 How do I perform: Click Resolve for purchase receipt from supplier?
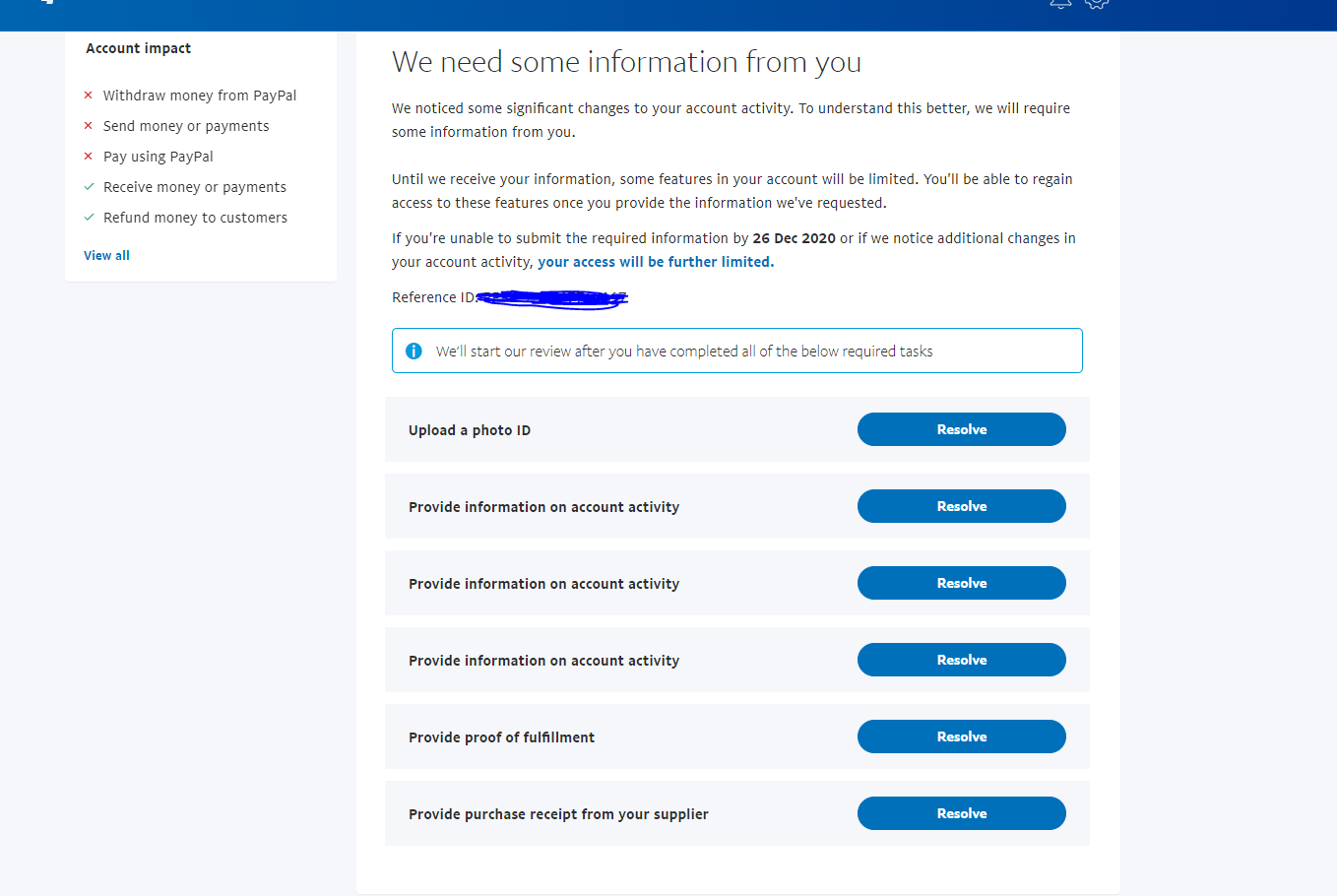(961, 813)
